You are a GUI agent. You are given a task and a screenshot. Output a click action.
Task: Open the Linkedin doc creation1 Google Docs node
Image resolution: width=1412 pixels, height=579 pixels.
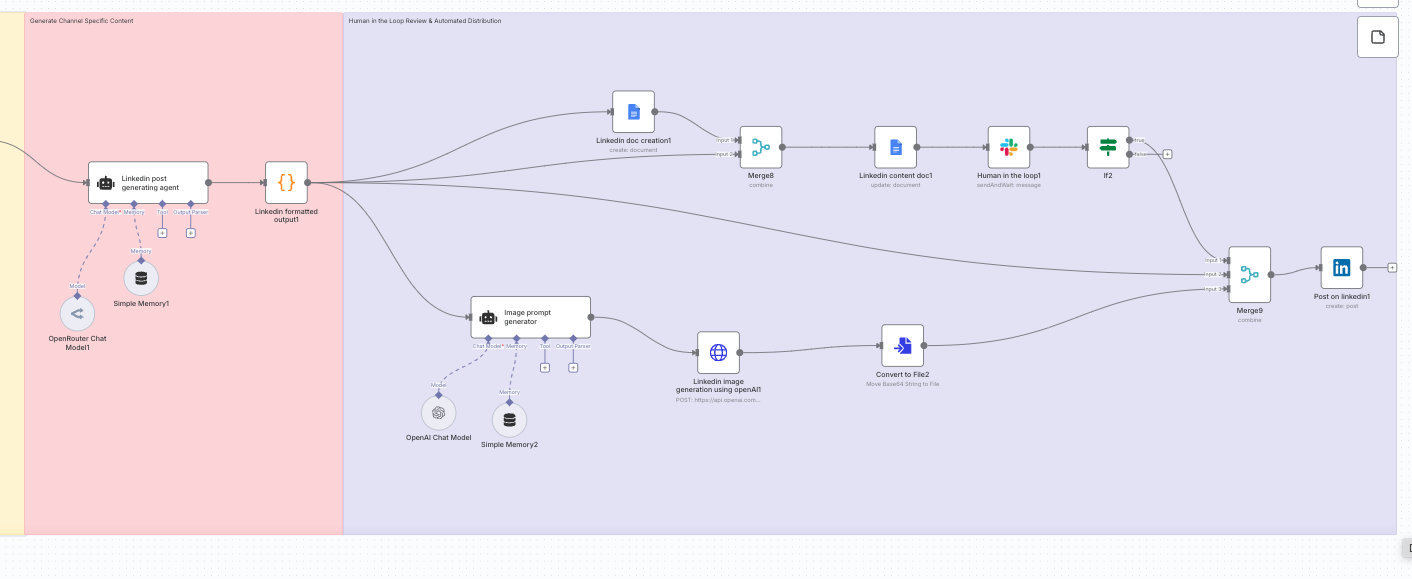pos(633,111)
